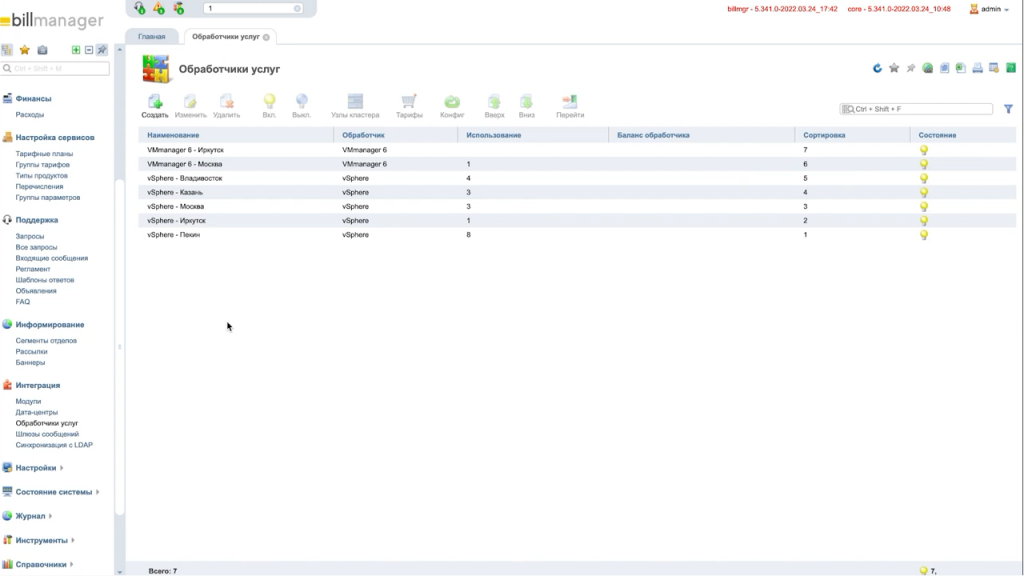Export table with the Excel sheet icon
This screenshot has height=576, width=1024.
click(961, 68)
